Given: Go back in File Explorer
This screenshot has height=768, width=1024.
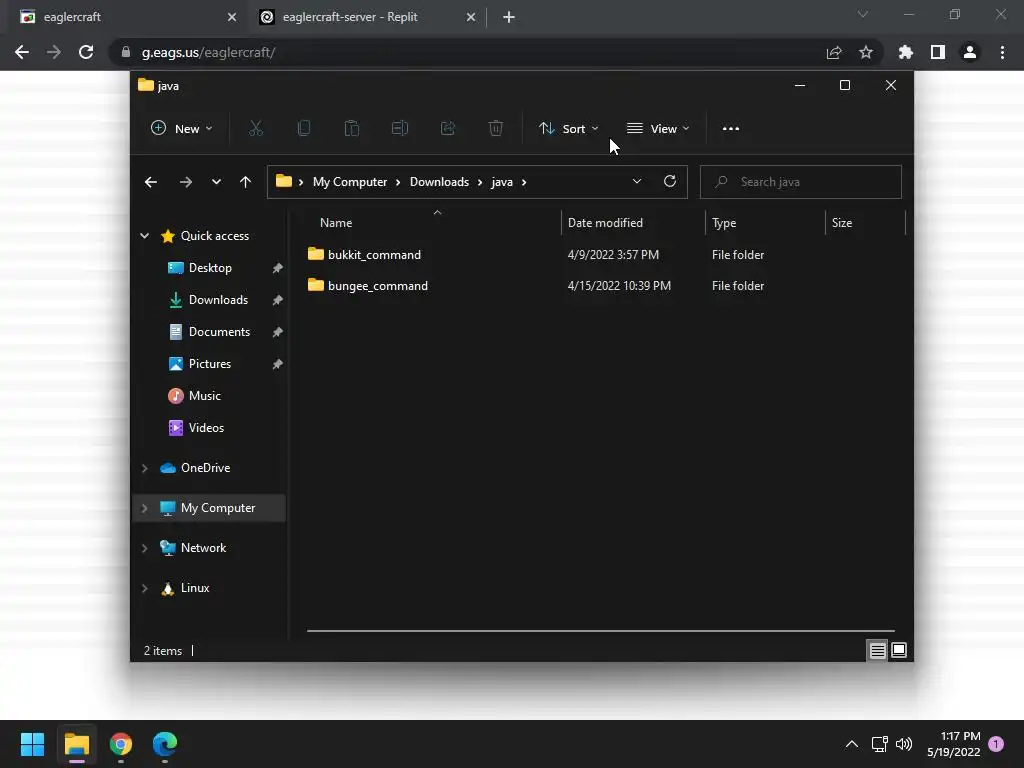Looking at the screenshot, I should (151, 182).
